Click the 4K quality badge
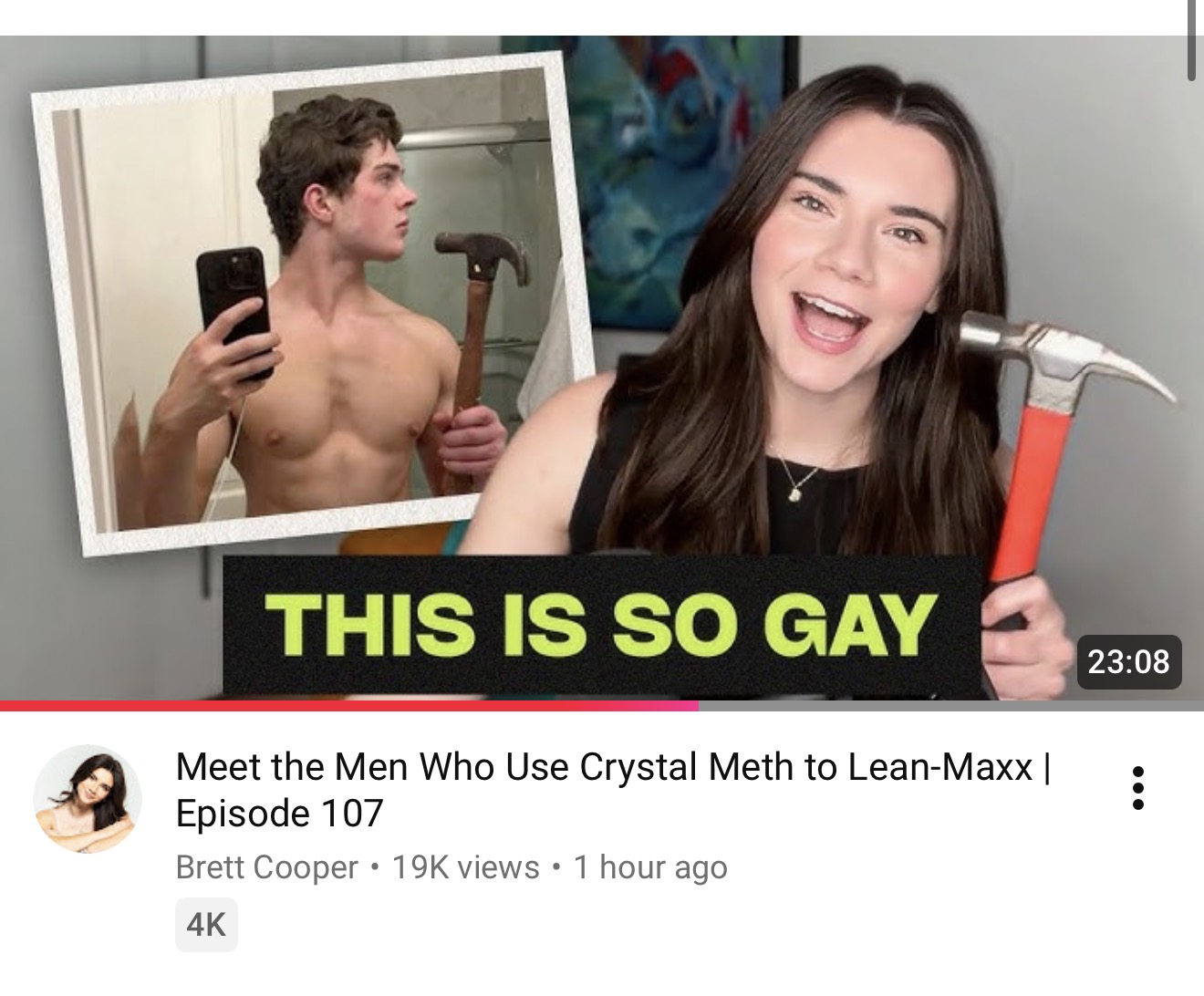 point(206,925)
